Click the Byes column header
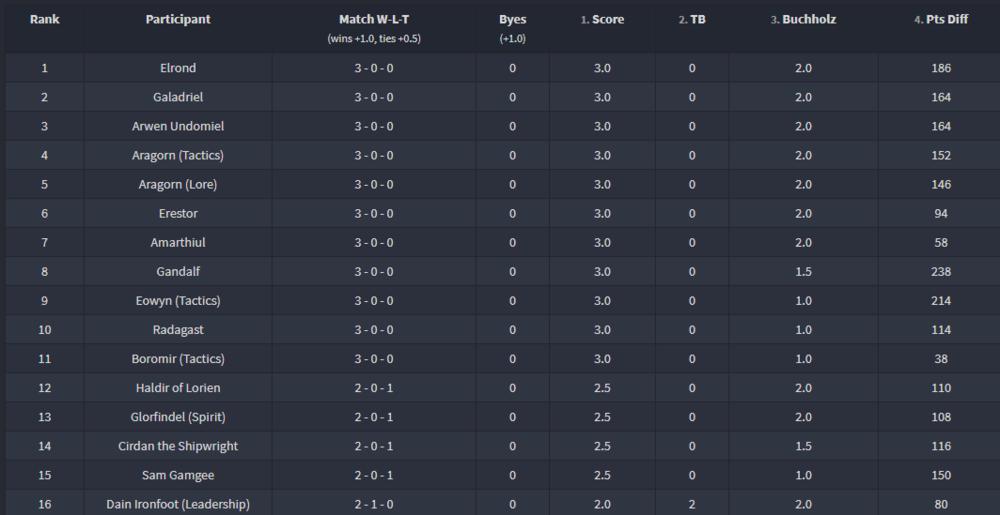Viewport: 1000px width, 515px height. pos(512,20)
